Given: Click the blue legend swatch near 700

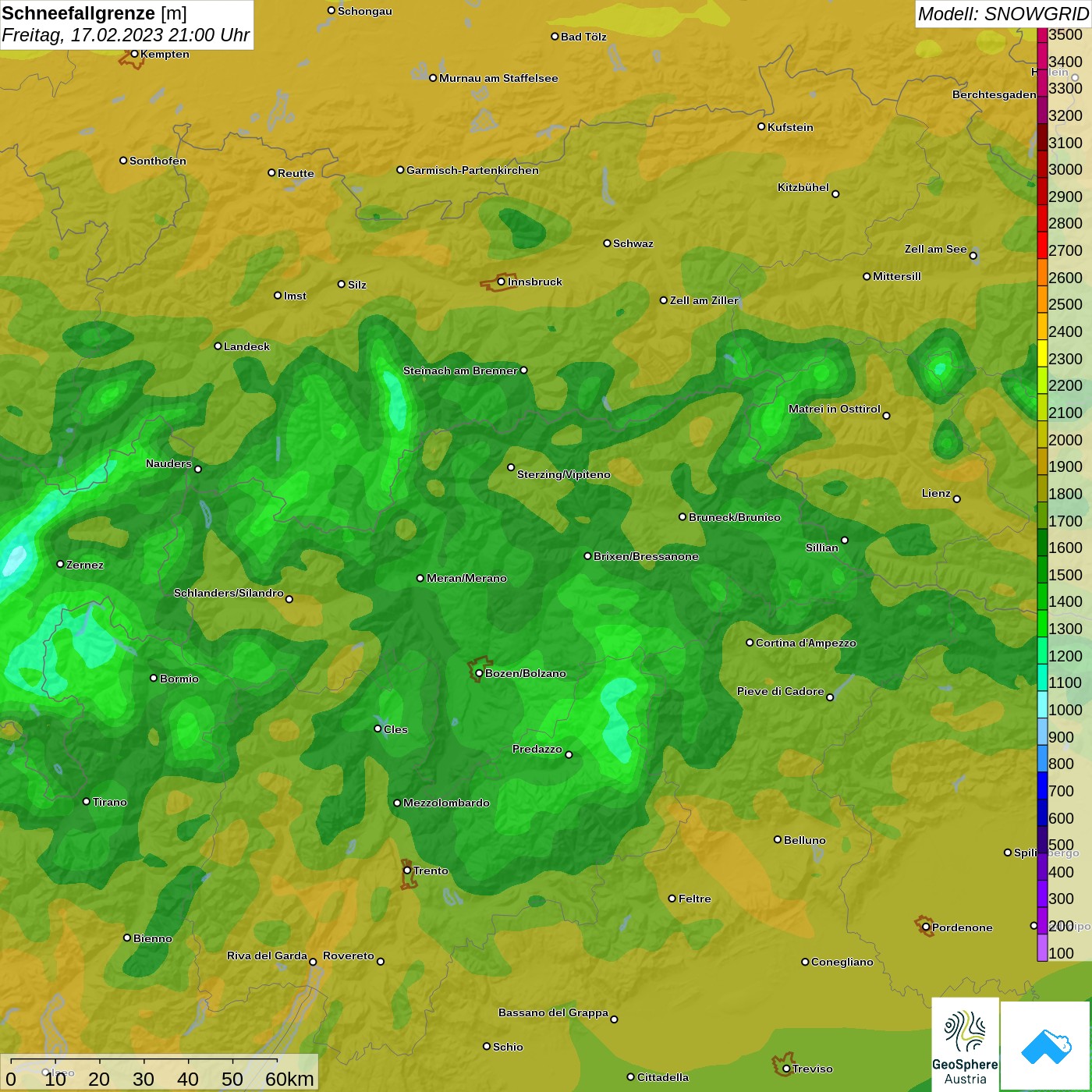Looking at the screenshot, I should point(1042,785).
